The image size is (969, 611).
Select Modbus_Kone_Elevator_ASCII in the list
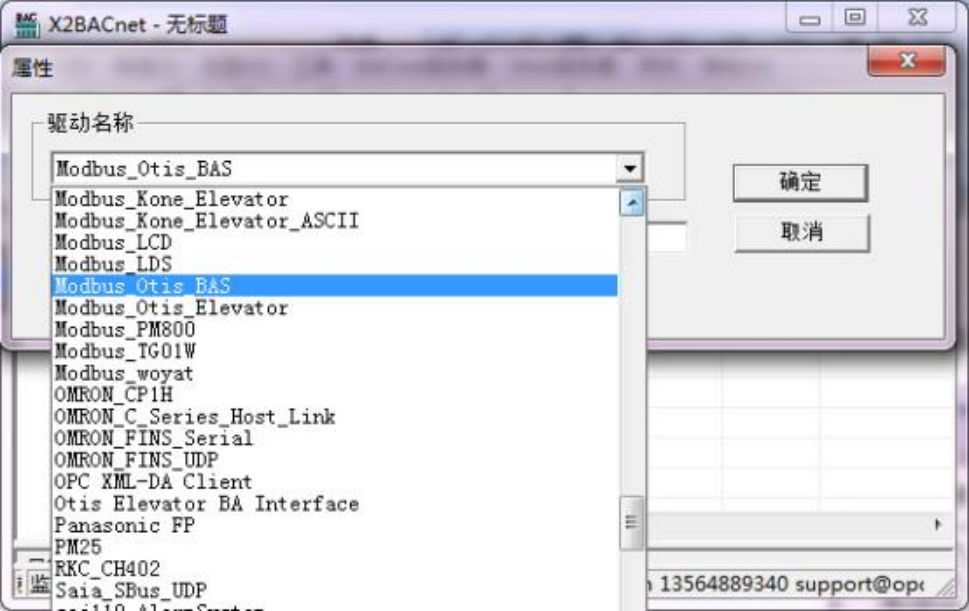[x=335, y=221]
